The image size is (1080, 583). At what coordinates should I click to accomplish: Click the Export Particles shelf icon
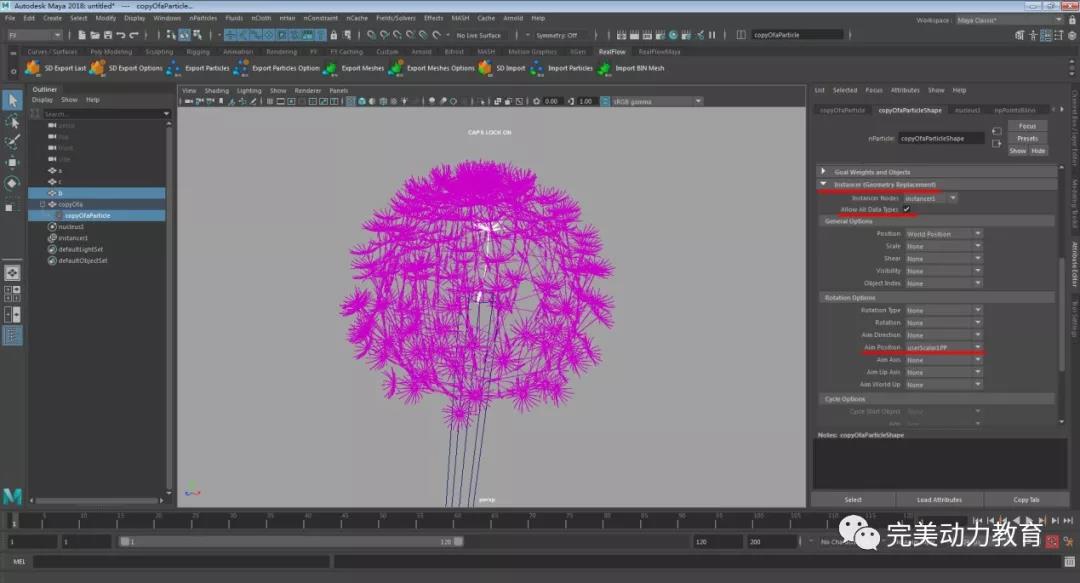pos(175,68)
